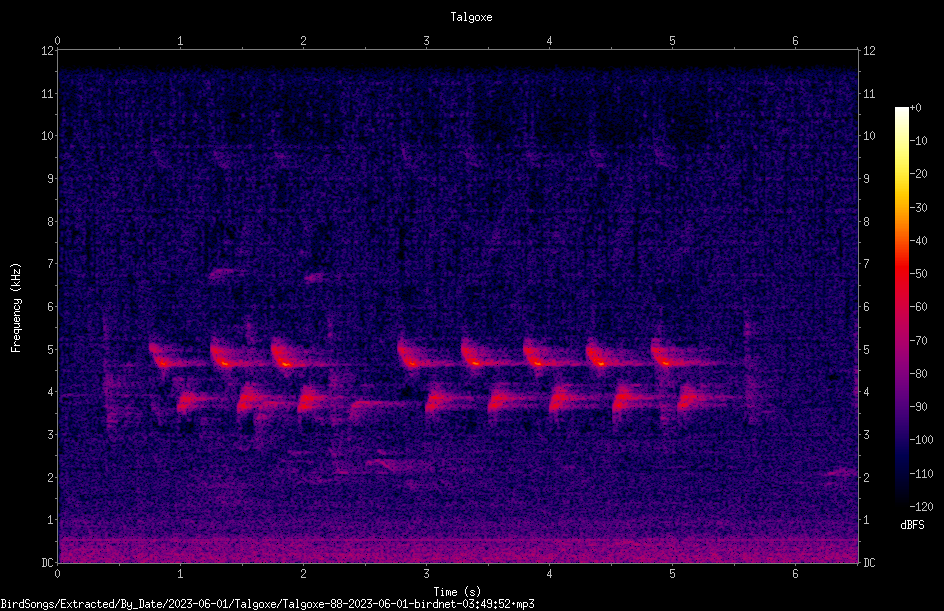Click the 6 second mark on the bottom axis
Screen dimensions: 944x611
pyautogui.click(x=795, y=574)
